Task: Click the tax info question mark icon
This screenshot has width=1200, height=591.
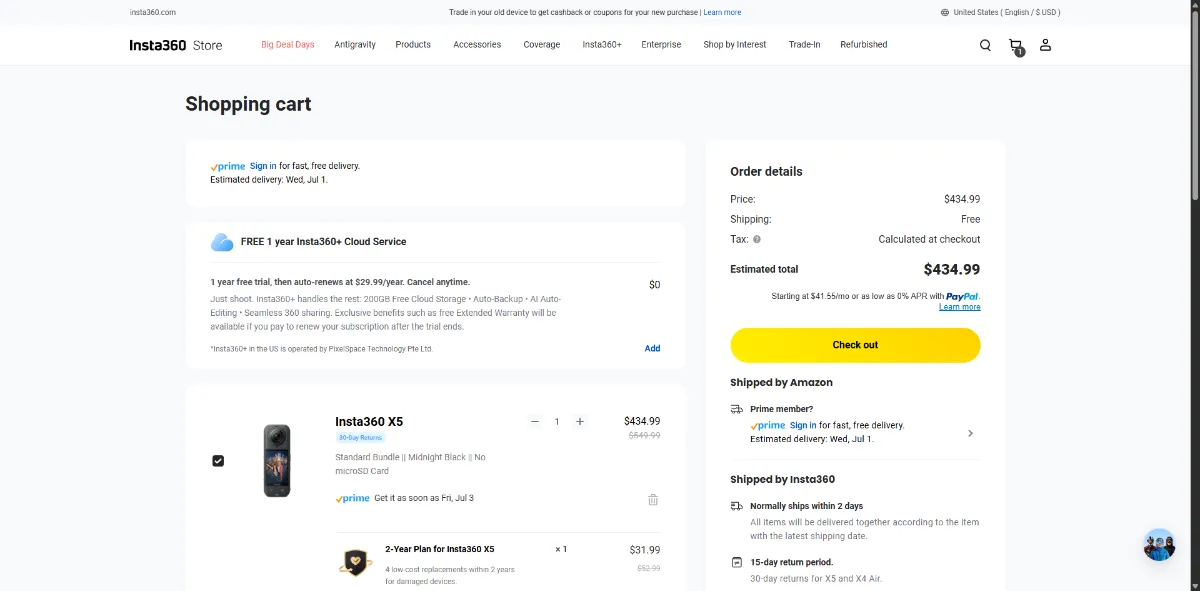Action: (757, 240)
